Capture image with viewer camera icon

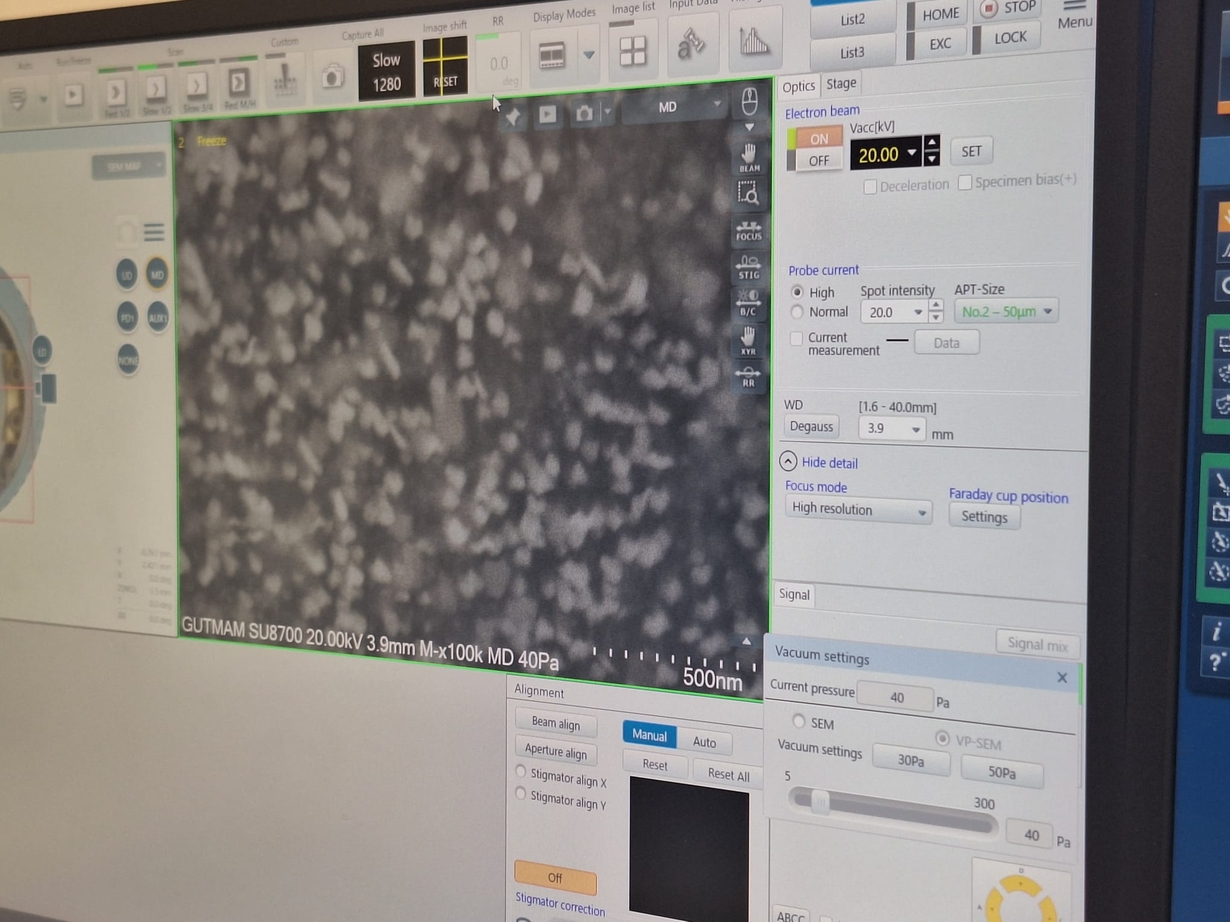click(x=584, y=114)
